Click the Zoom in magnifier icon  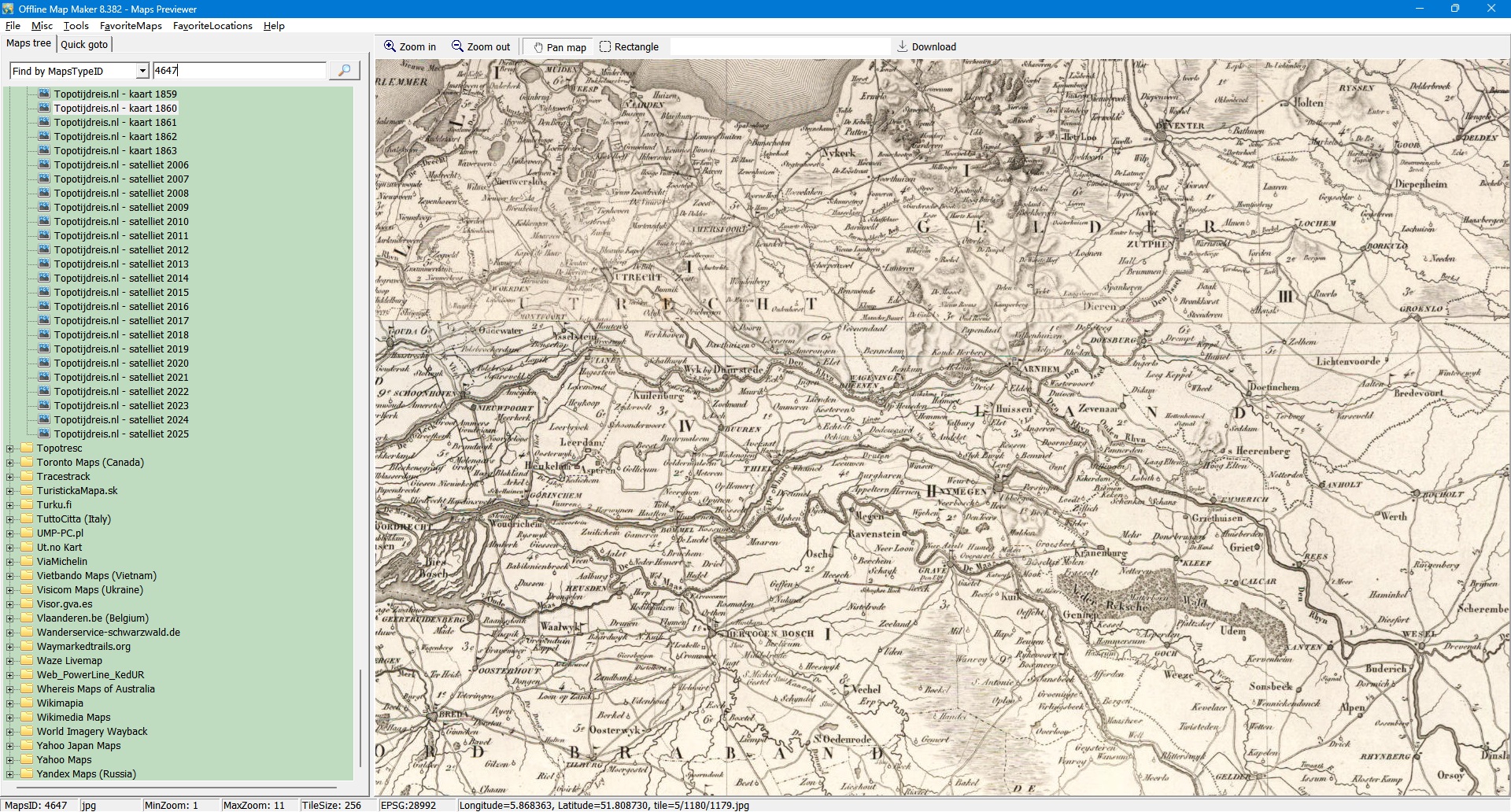pos(390,46)
